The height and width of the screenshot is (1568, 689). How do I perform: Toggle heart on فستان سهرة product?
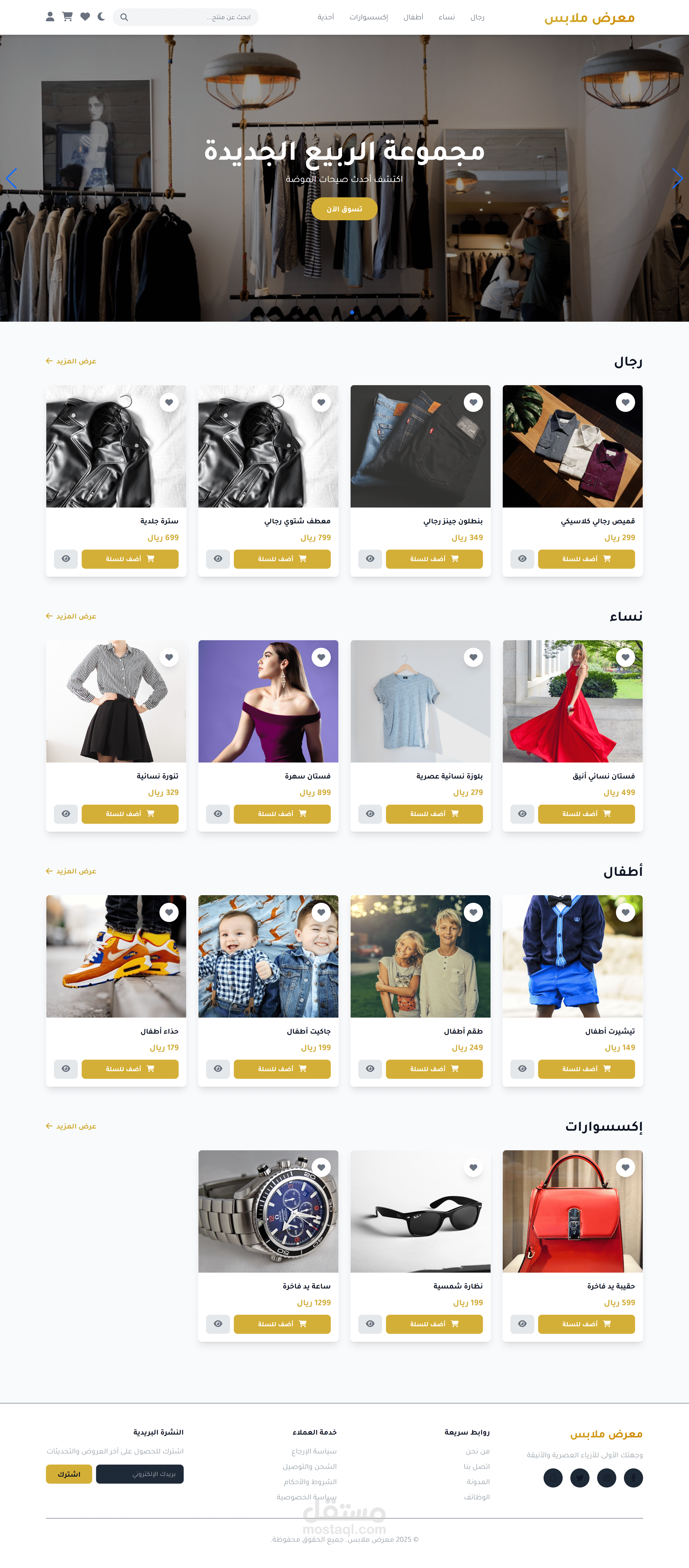click(x=321, y=657)
